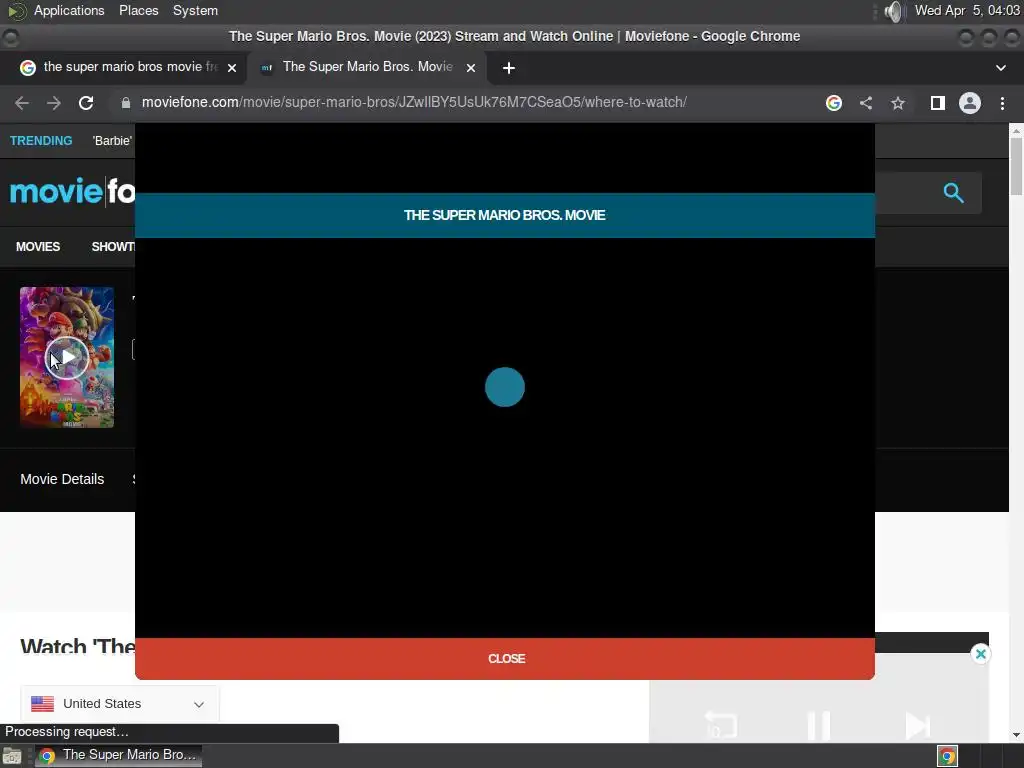Screen dimensions: 1024x768
Task: Click the 'Barbie' trending link
Action: coord(112,141)
